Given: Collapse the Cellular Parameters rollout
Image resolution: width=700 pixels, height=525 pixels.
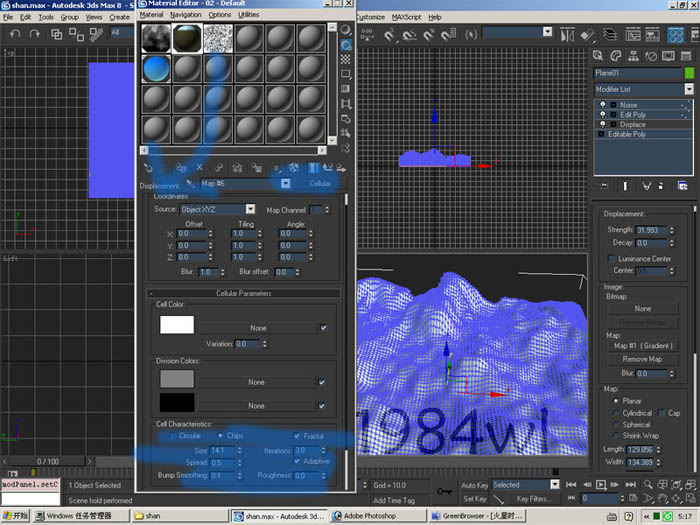Looking at the screenshot, I should [x=244, y=293].
